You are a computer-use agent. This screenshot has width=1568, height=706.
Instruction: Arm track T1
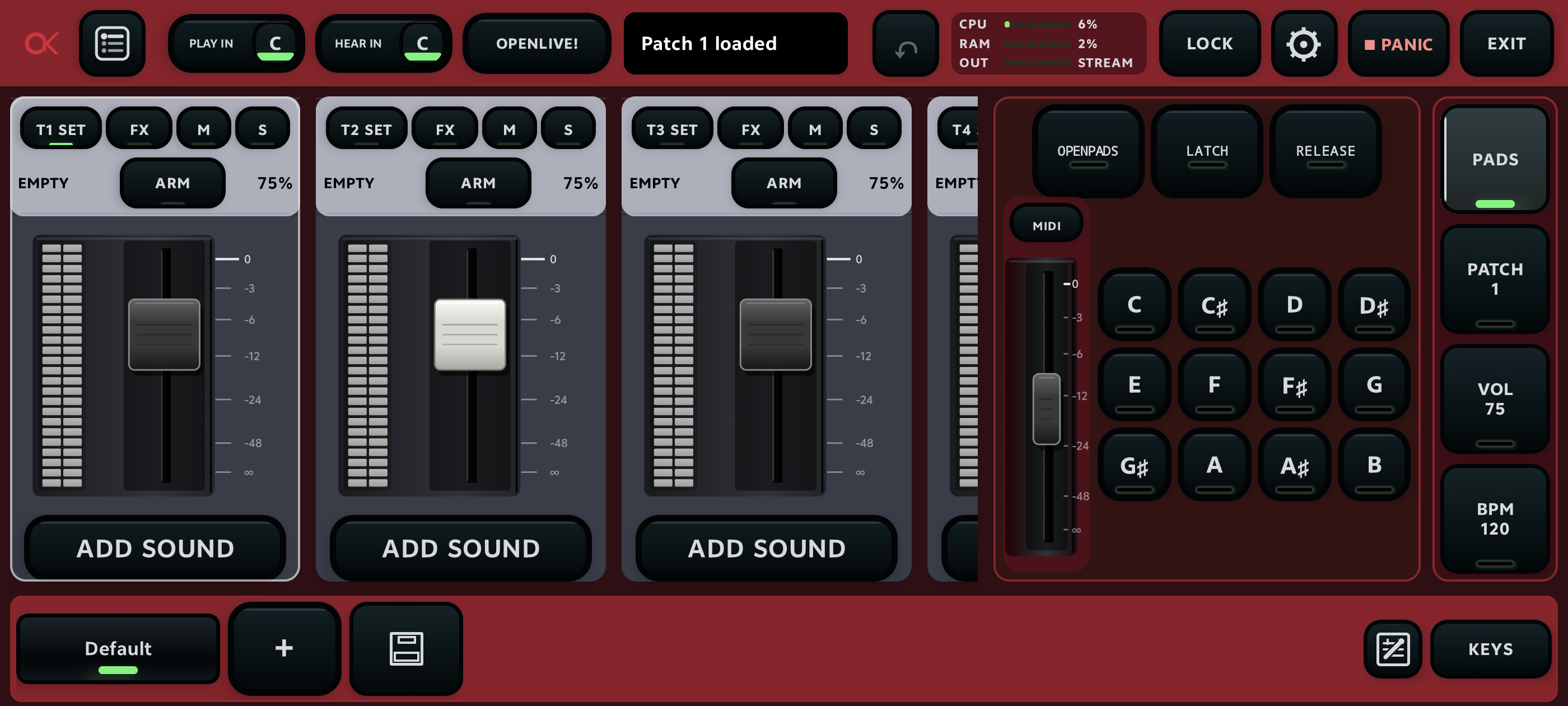tap(173, 183)
